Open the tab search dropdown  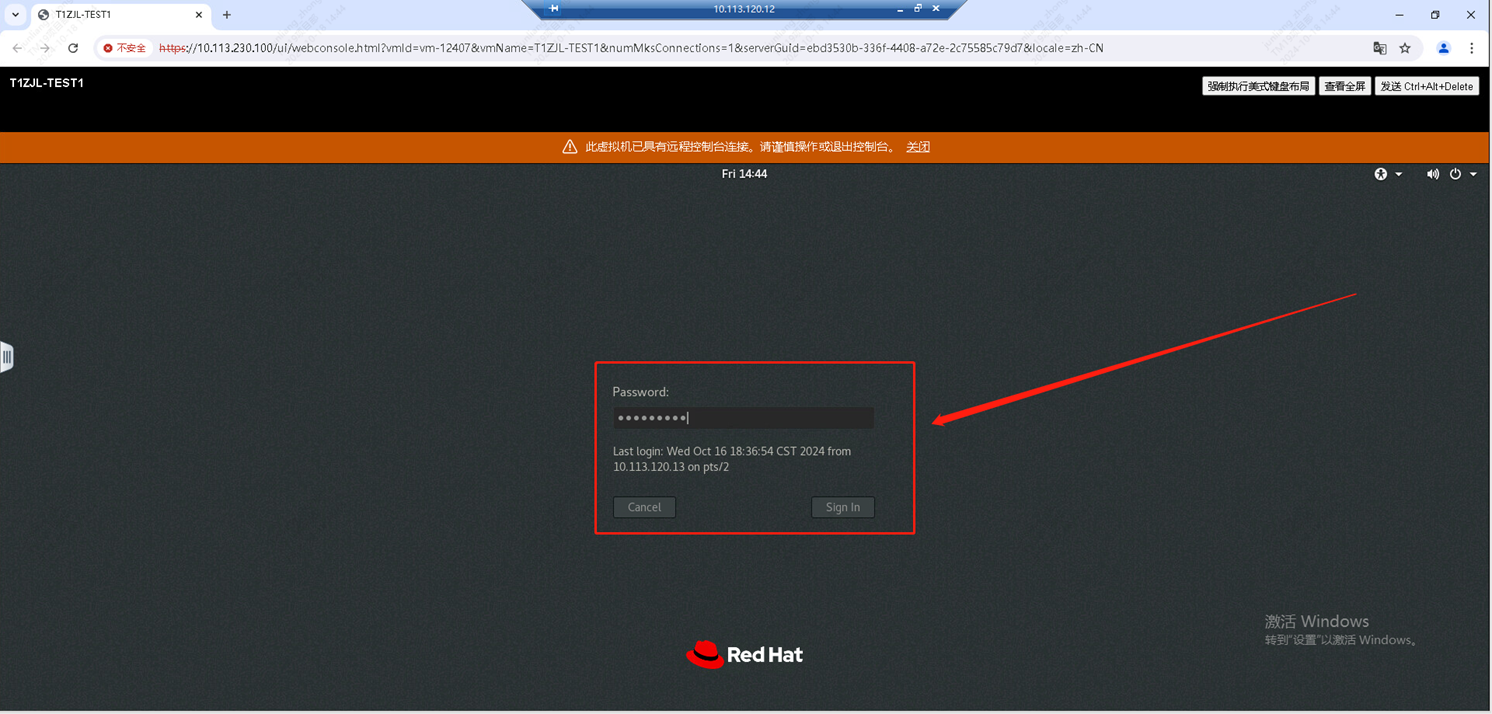coord(15,15)
